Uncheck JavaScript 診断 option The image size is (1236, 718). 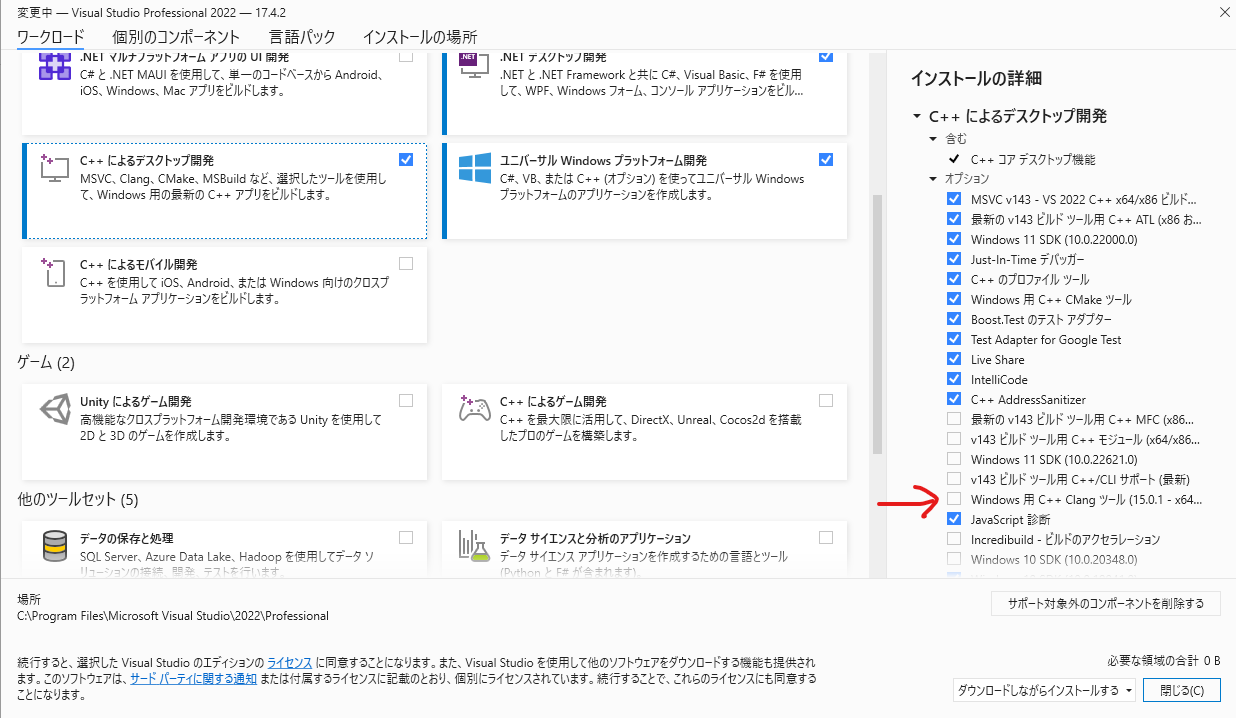click(954, 519)
